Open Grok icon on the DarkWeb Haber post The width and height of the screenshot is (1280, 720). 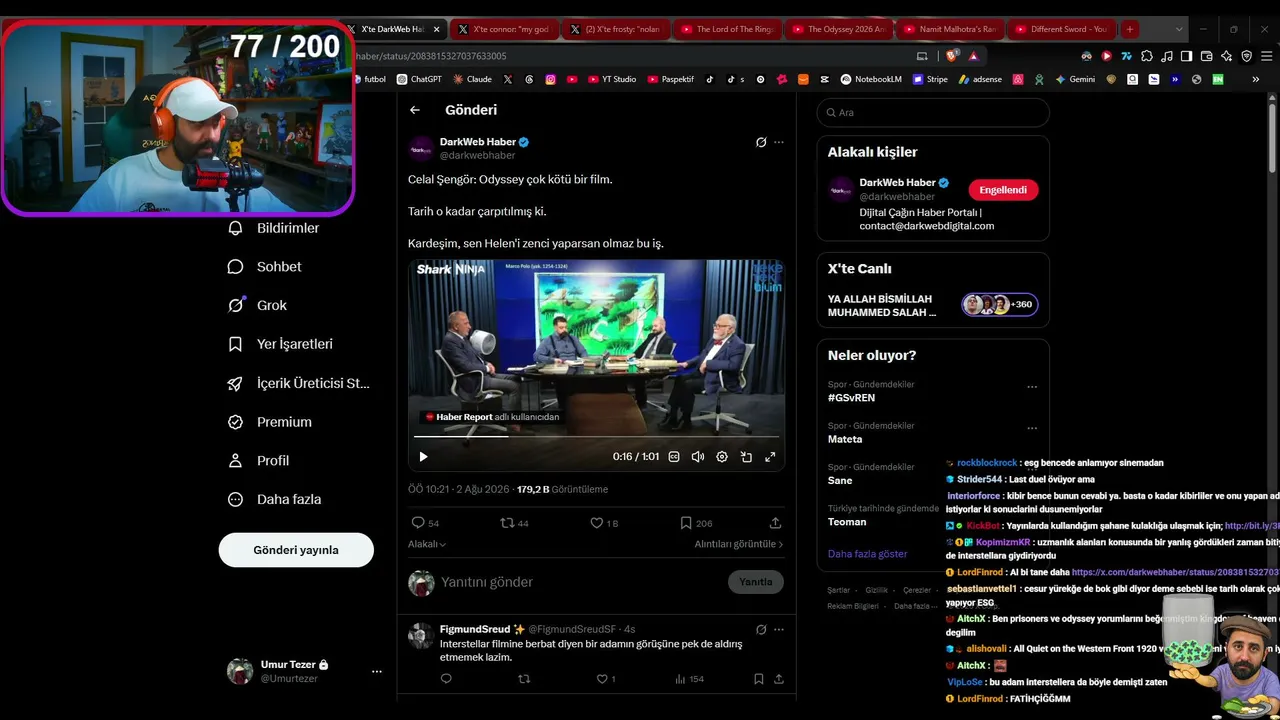point(761,142)
